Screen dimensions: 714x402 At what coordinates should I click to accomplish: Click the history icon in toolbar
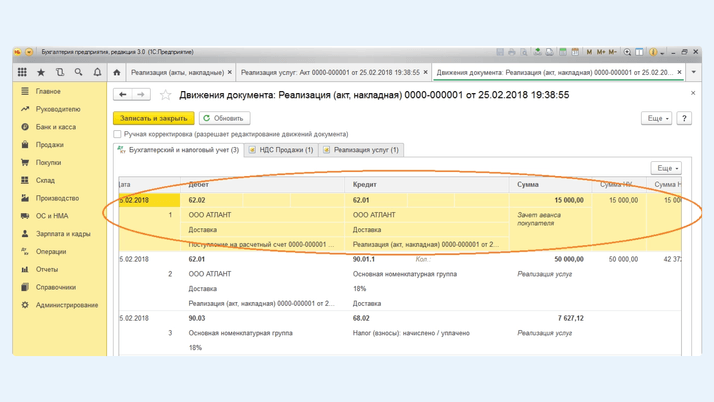click(x=60, y=72)
